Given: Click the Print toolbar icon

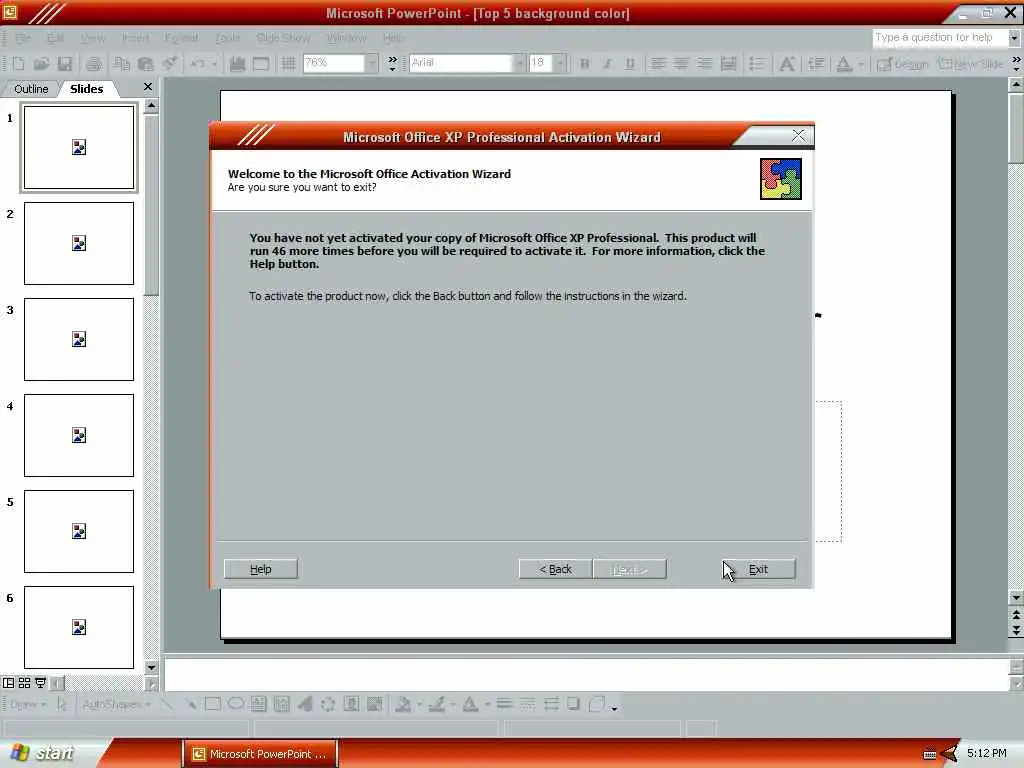Looking at the screenshot, I should tap(94, 63).
